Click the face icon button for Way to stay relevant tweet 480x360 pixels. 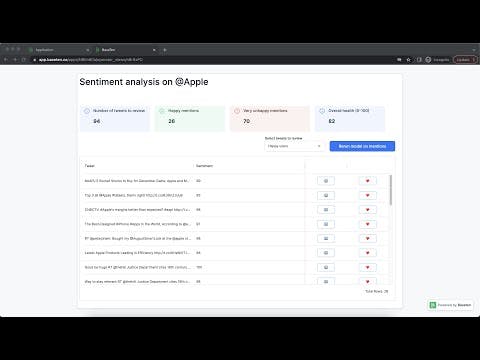(326, 281)
